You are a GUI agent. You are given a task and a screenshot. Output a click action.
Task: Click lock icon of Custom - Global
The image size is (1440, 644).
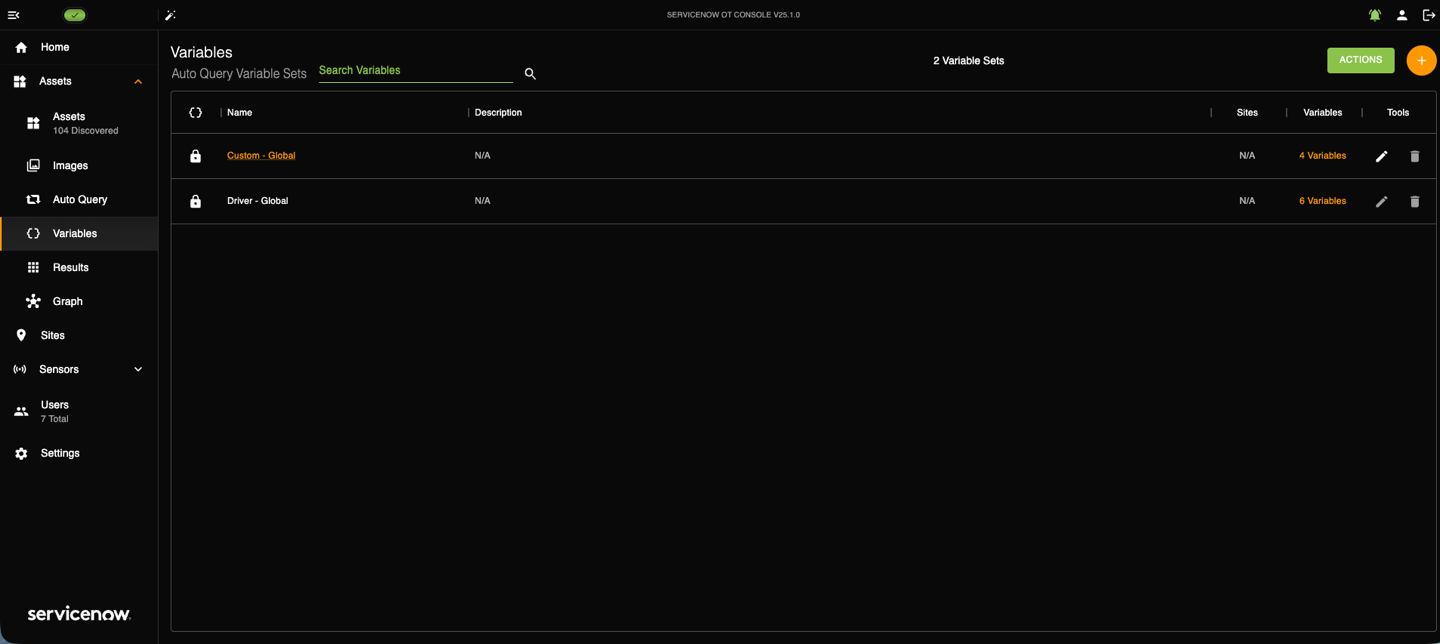[x=196, y=156]
